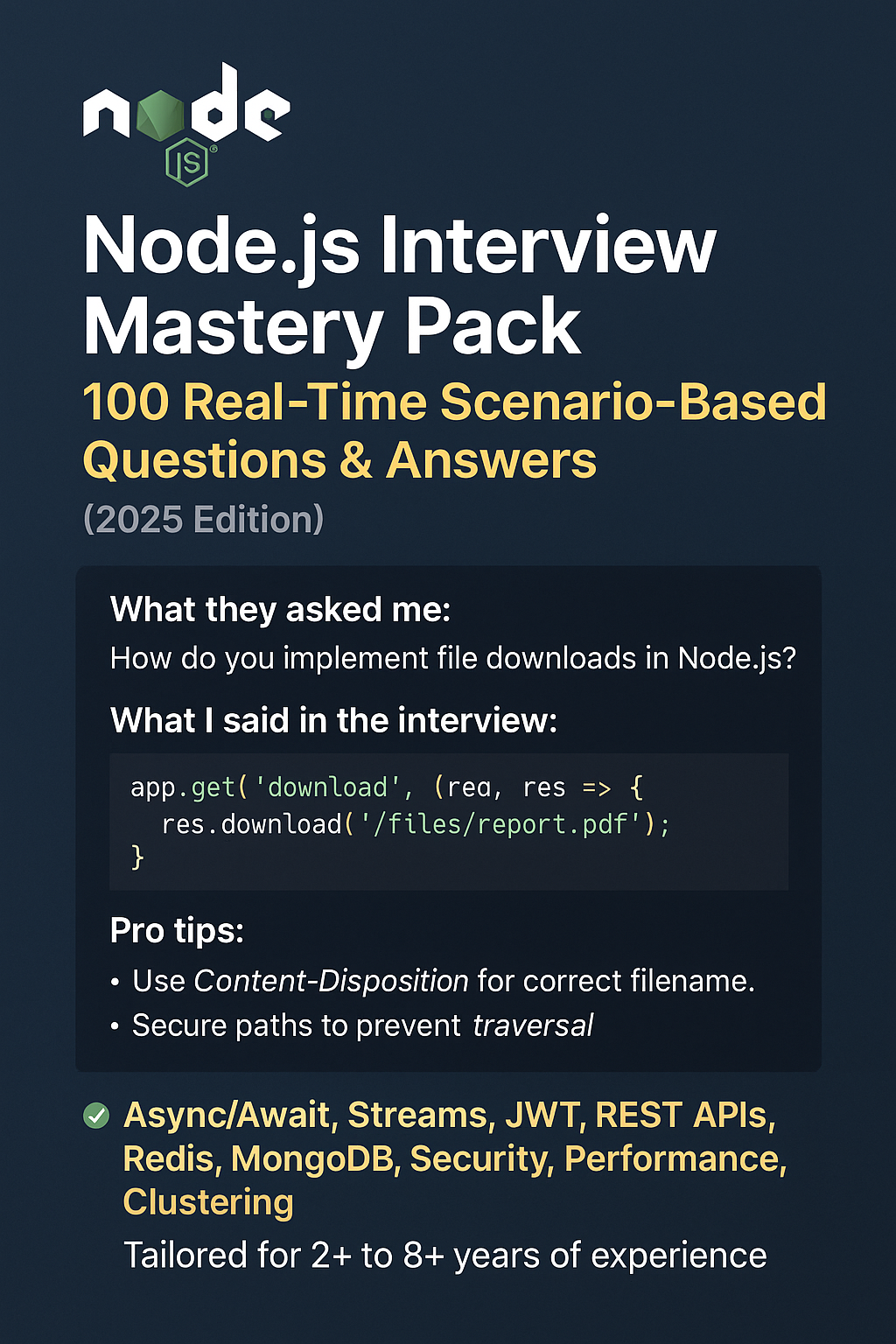
Task: Click the JS hexagon badge under the logo
Action: [186, 162]
